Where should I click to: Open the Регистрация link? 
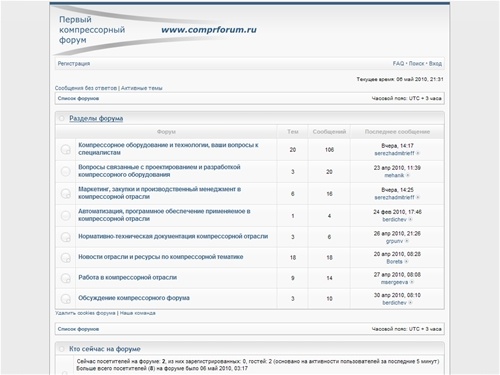click(74, 63)
